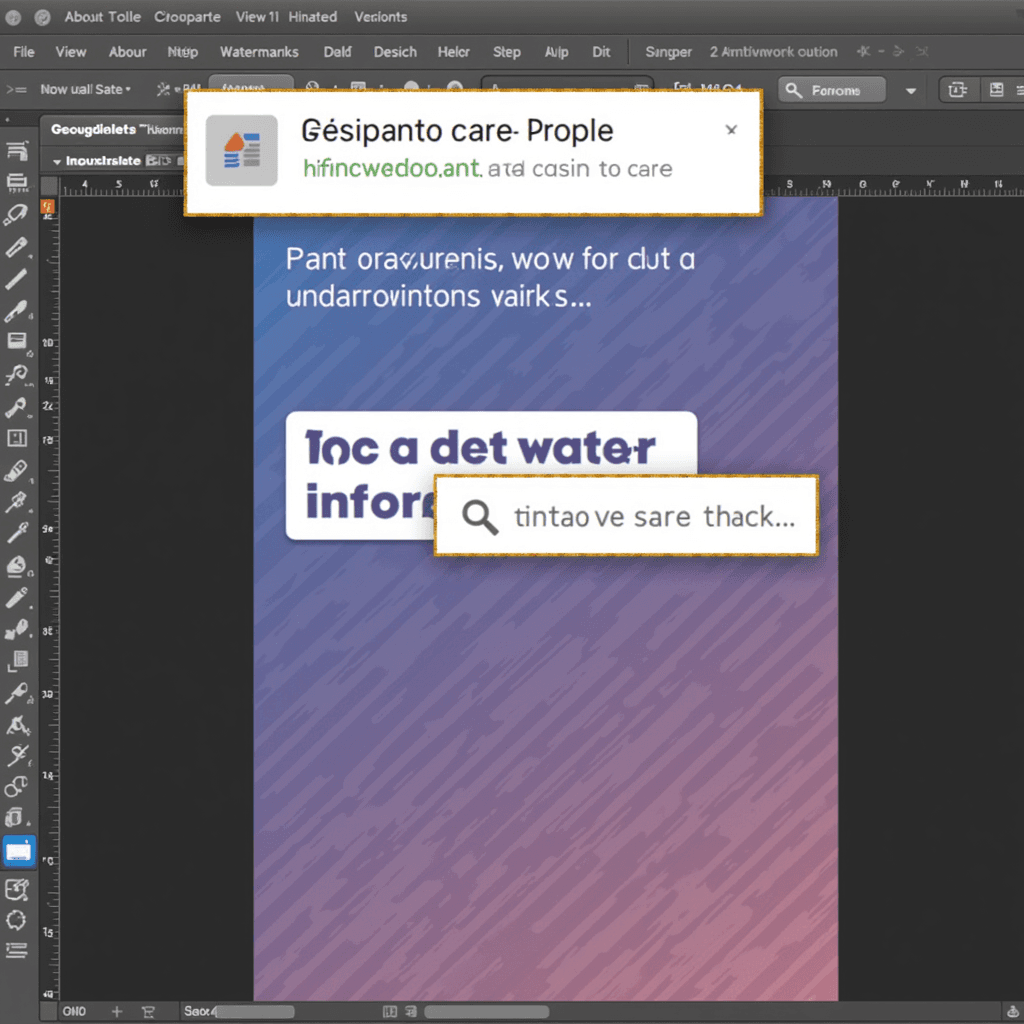Click the plus icon in bottom status bar

pos(117,1011)
